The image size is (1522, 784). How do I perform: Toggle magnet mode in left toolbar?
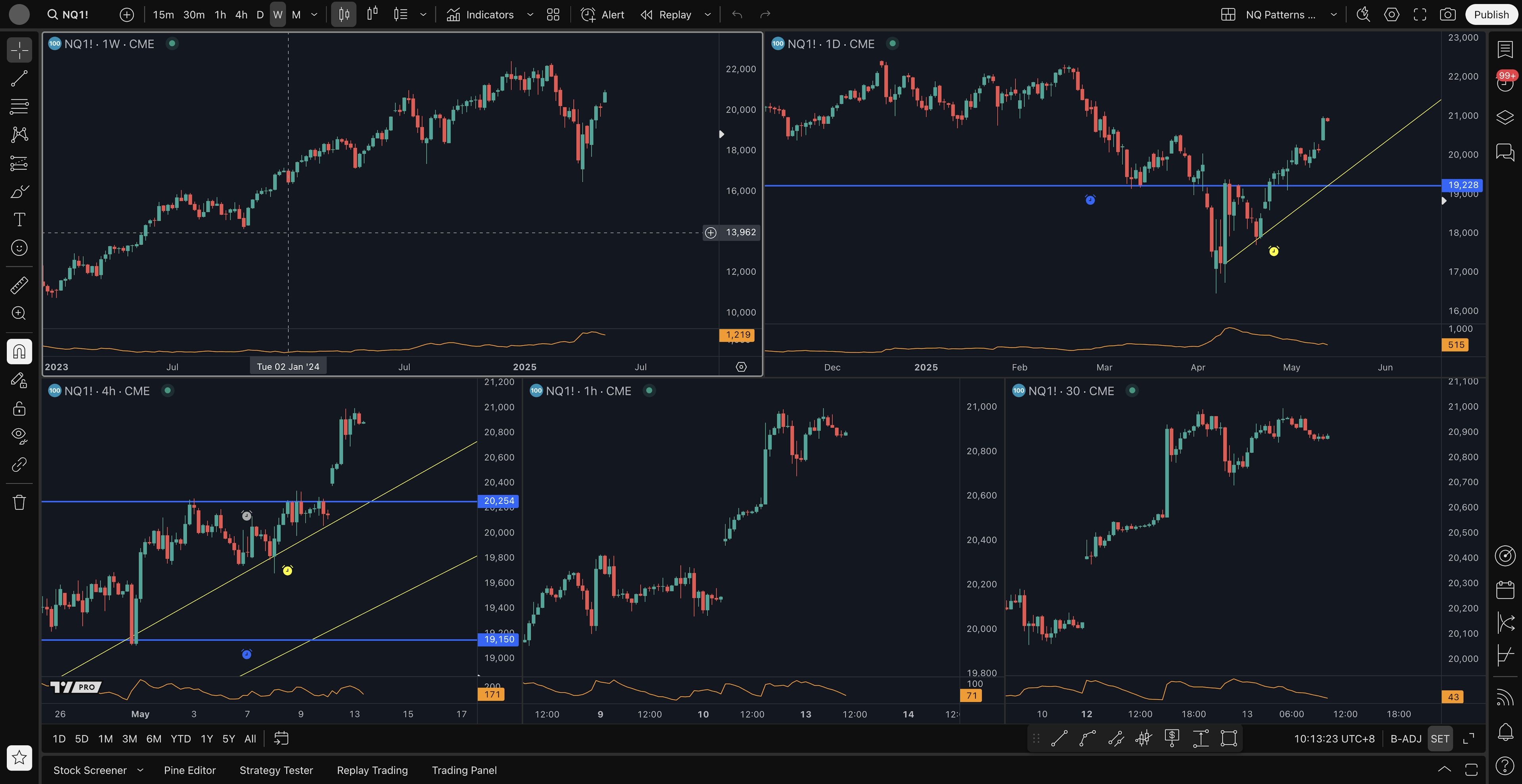[x=19, y=352]
